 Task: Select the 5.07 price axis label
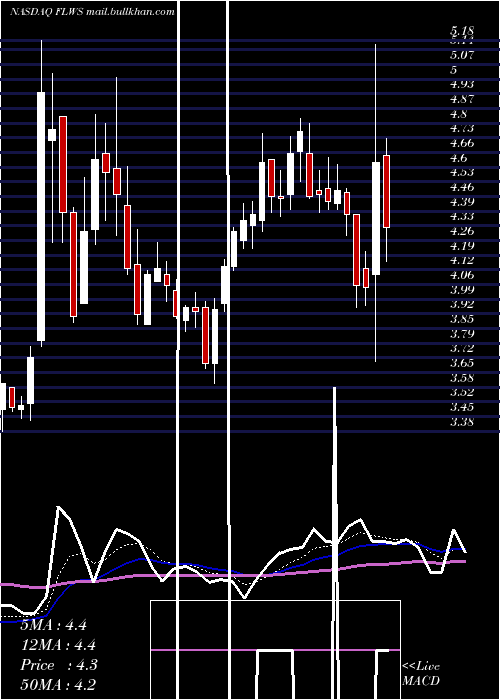(462, 55)
